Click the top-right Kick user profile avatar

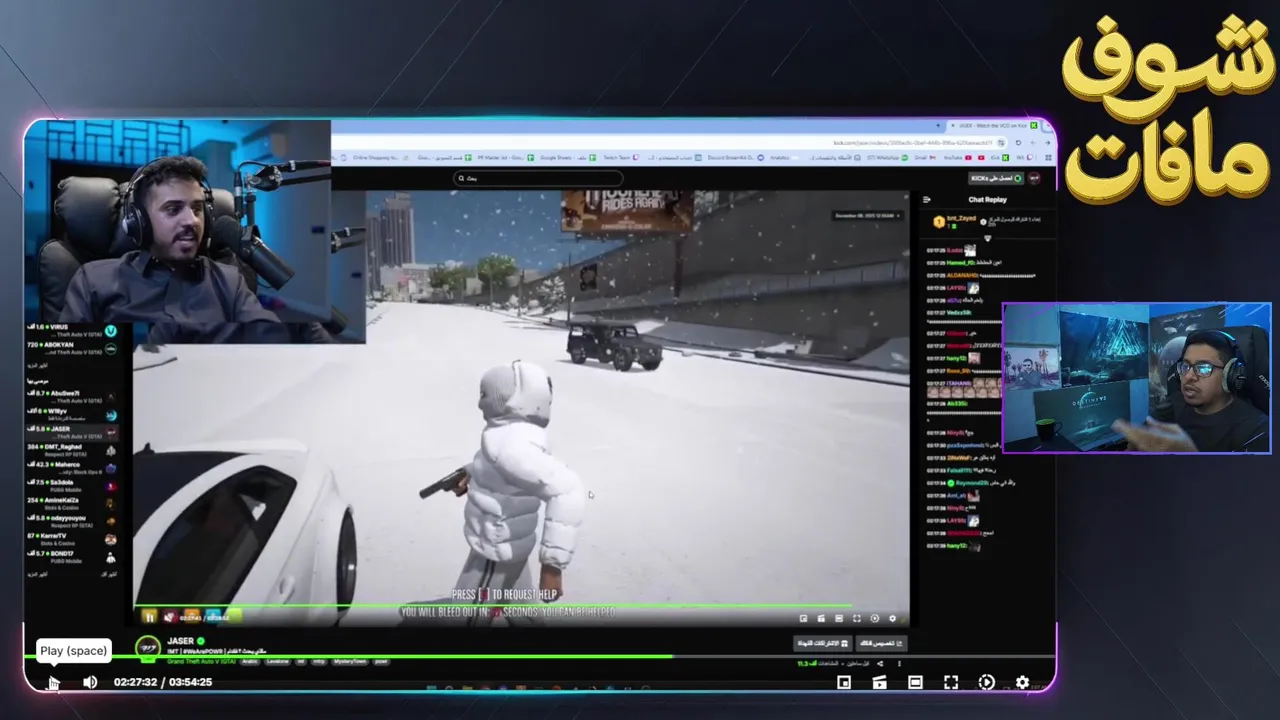[x=1034, y=178]
